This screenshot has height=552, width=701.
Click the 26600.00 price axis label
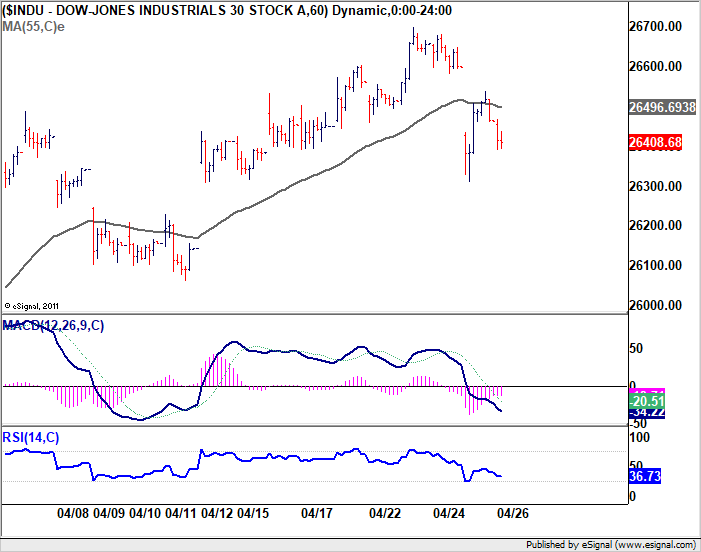point(655,66)
